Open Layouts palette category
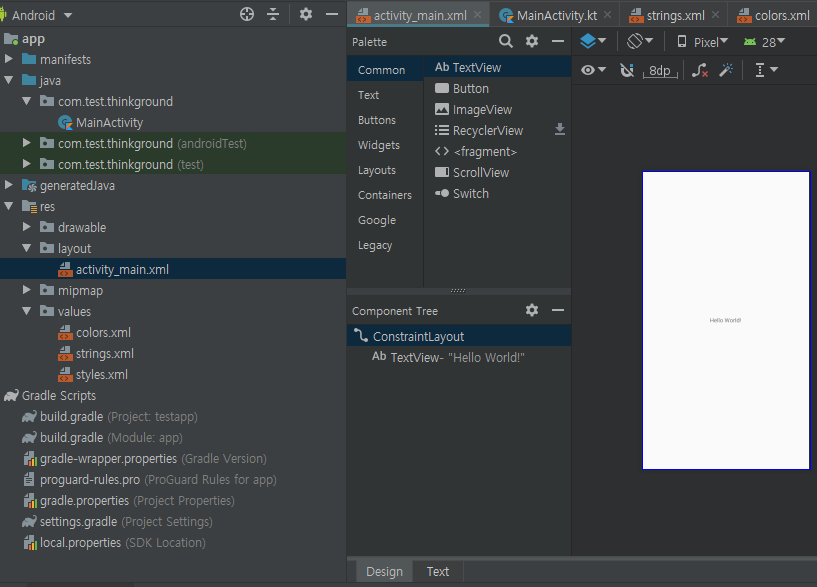 (x=385, y=170)
